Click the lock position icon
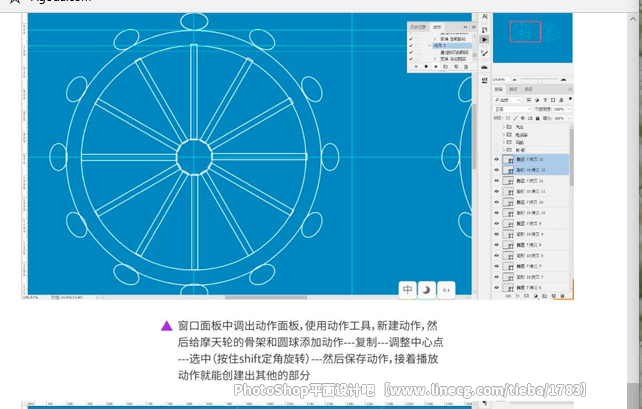The height and width of the screenshot is (409, 642). 523,118
